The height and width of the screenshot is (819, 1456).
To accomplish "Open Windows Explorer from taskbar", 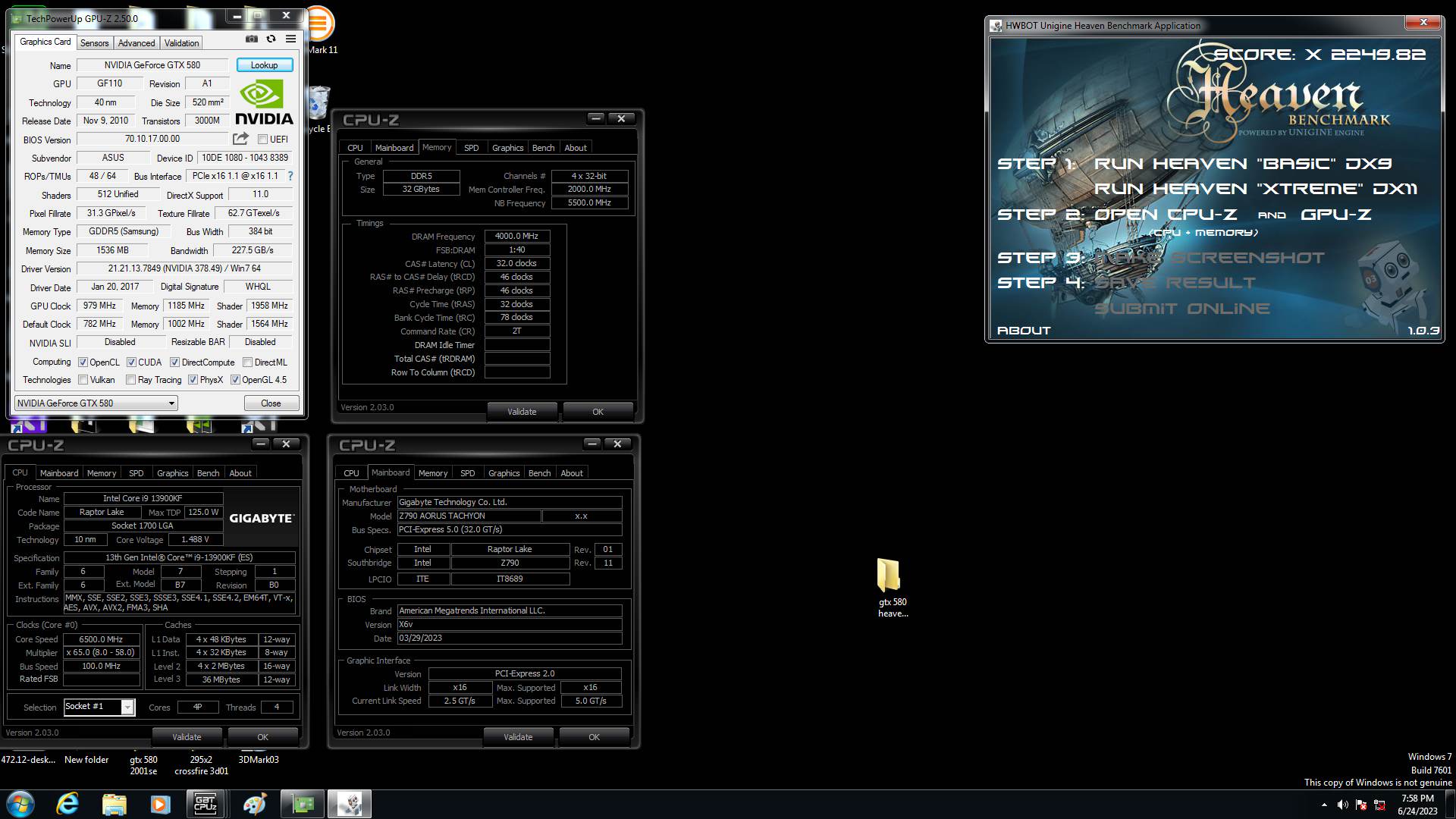I will (114, 804).
